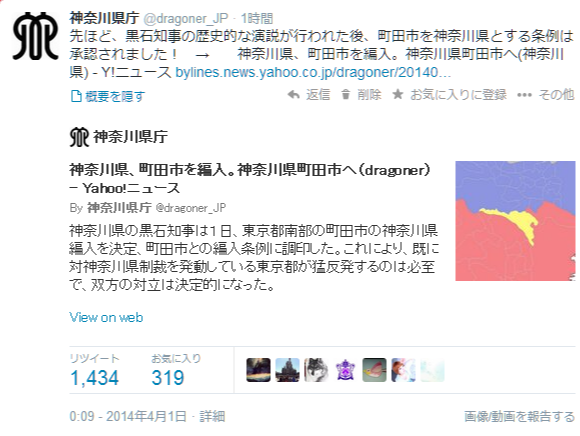Click the purple emblem retweeter avatar

click(345, 370)
